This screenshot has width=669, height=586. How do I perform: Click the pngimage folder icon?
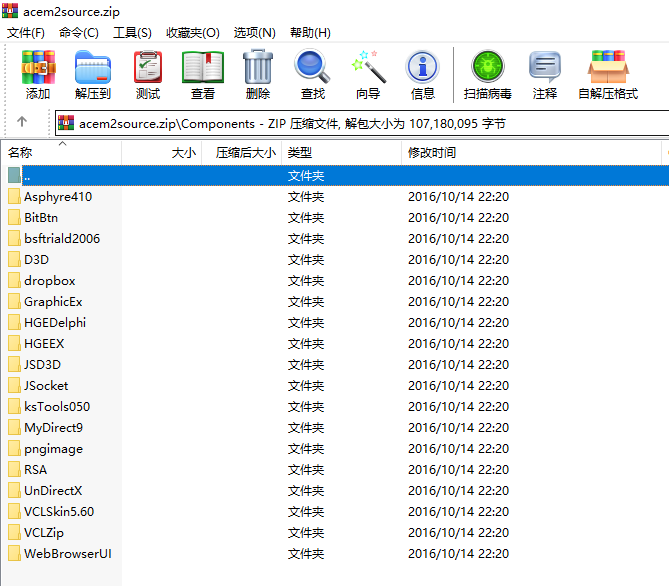click(14, 449)
